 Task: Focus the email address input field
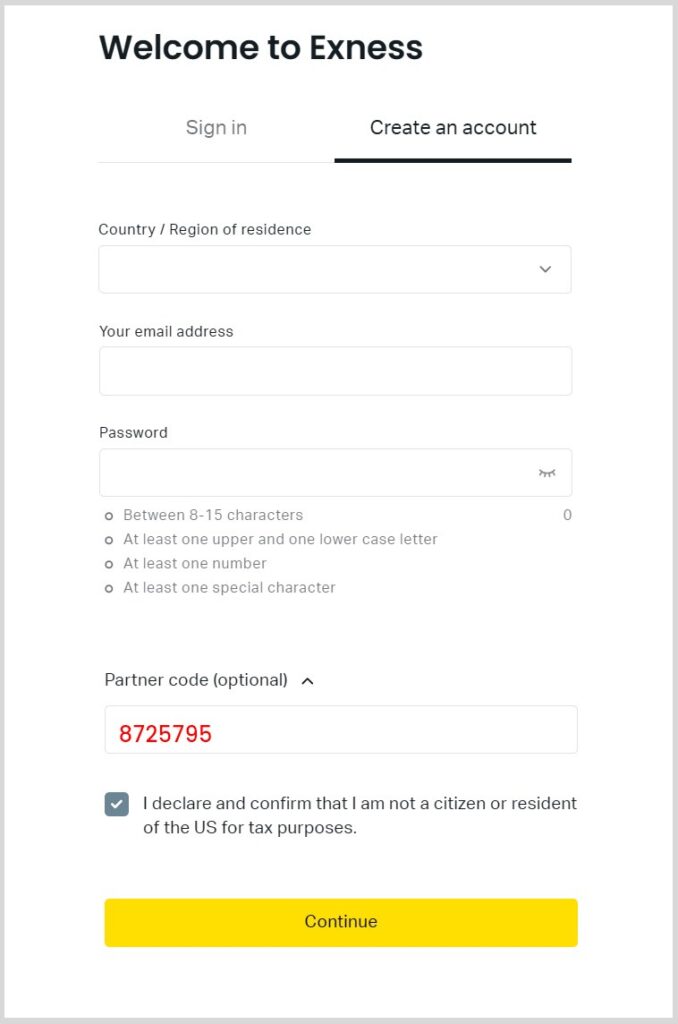coord(335,371)
